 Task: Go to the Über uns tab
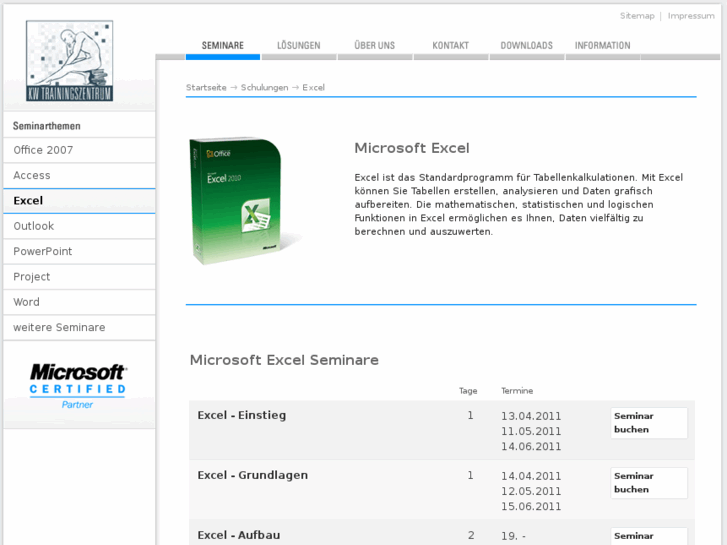coord(374,46)
